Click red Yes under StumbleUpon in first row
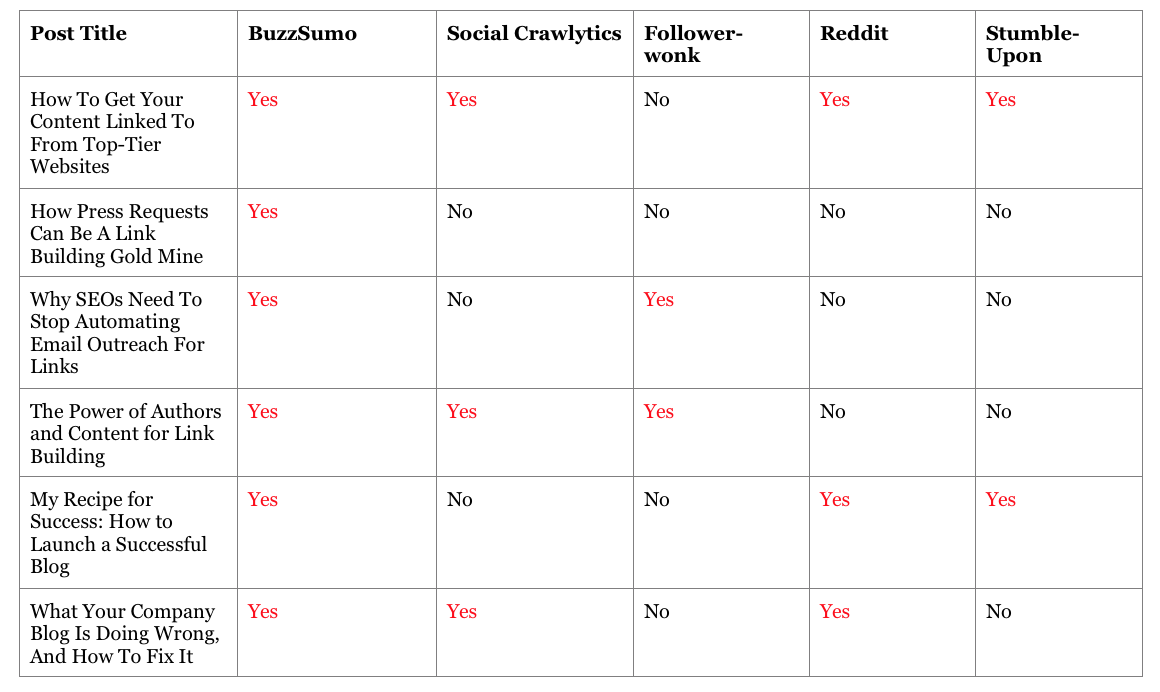1160x692 pixels. 1000,99
